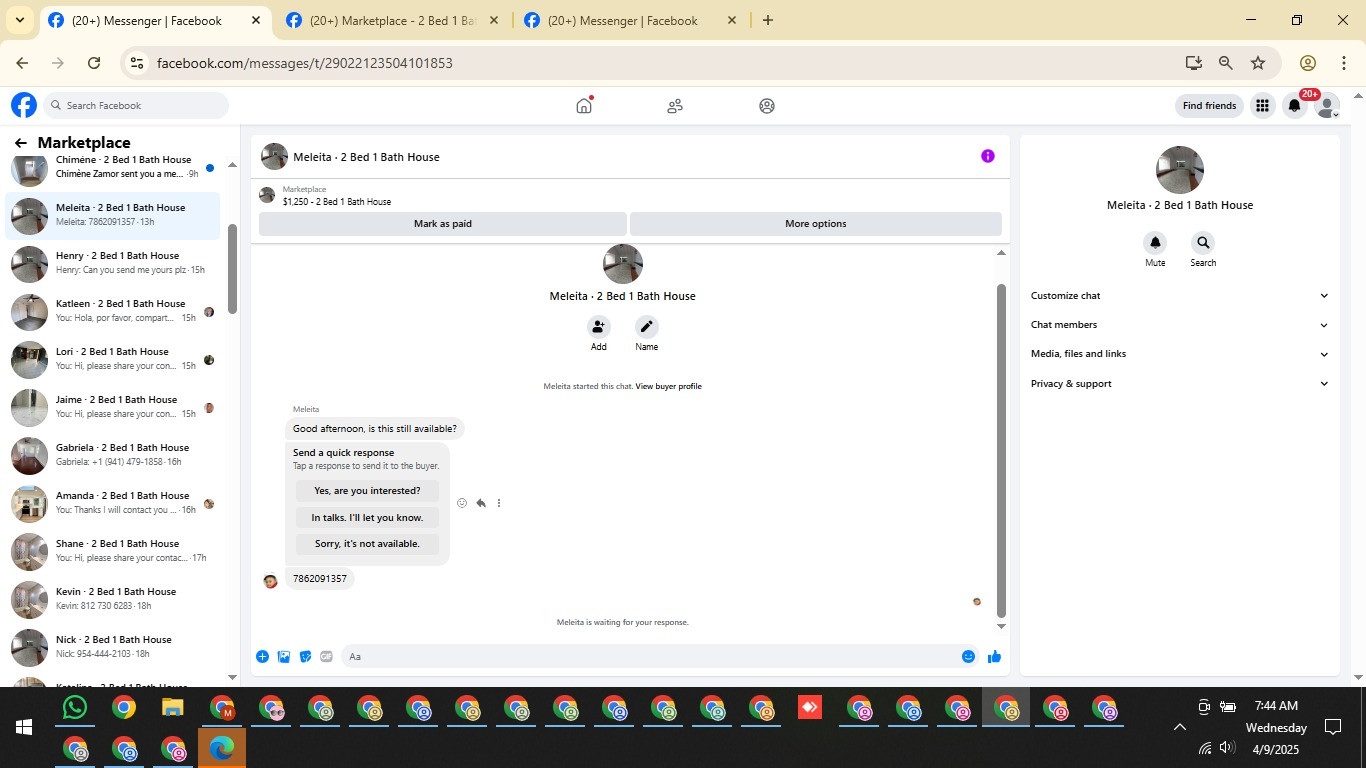This screenshot has height=768, width=1366.
Task: Click the Find friends button
Action: pos(1209,105)
